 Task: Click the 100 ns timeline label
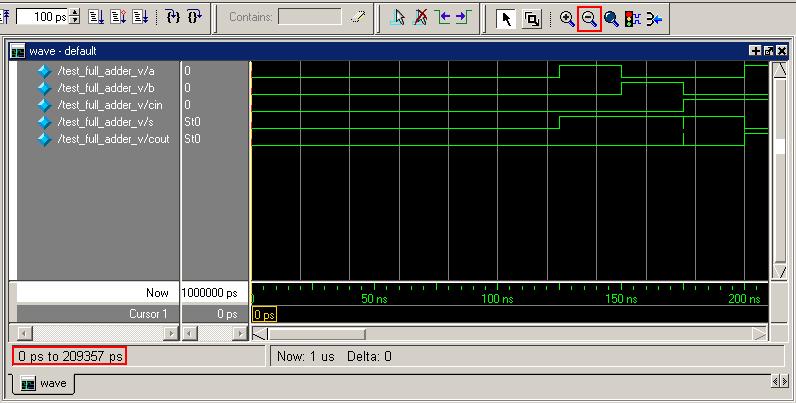click(497, 299)
